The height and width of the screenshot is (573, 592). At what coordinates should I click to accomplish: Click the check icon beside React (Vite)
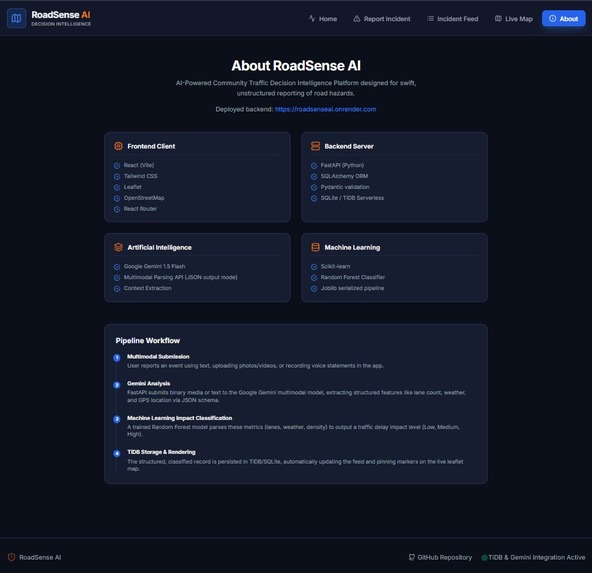117,165
